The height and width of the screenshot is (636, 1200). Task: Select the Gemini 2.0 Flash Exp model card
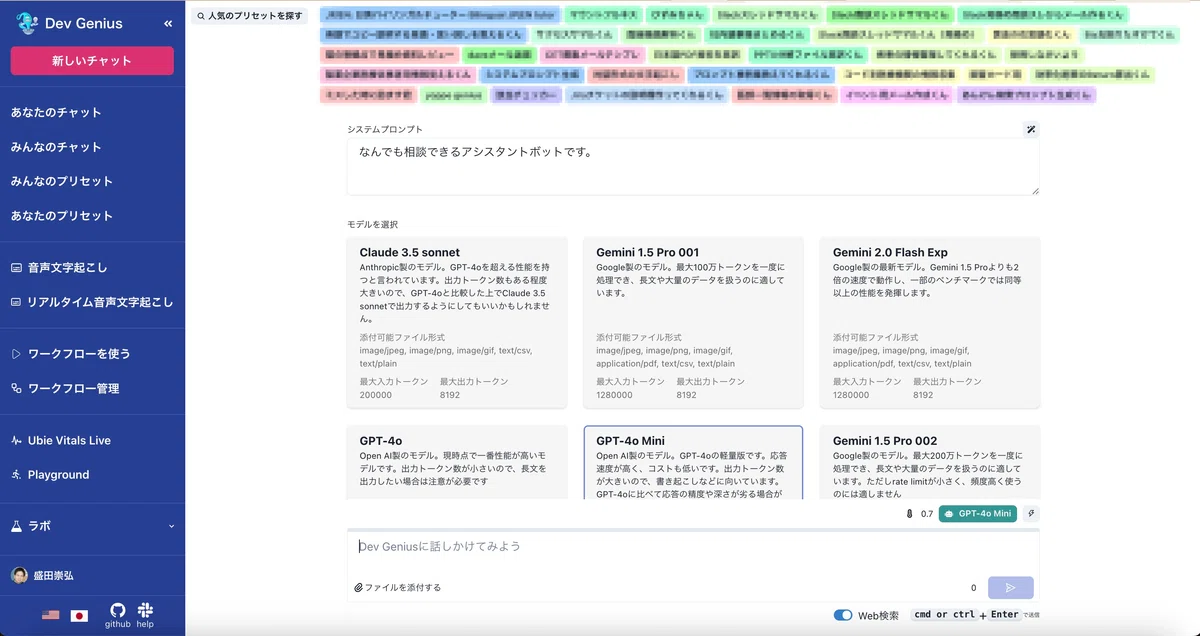tap(930, 322)
